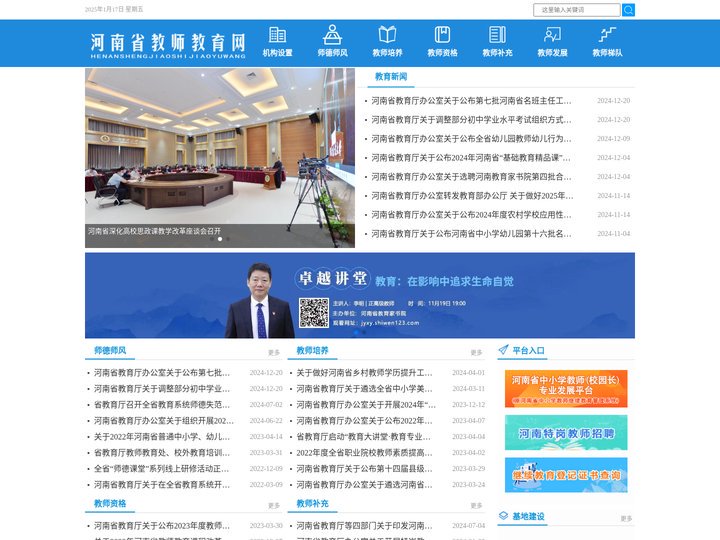Viewport: 720px width, 540px height.
Task: Click the conference room slideshow image
Action: click(219, 158)
